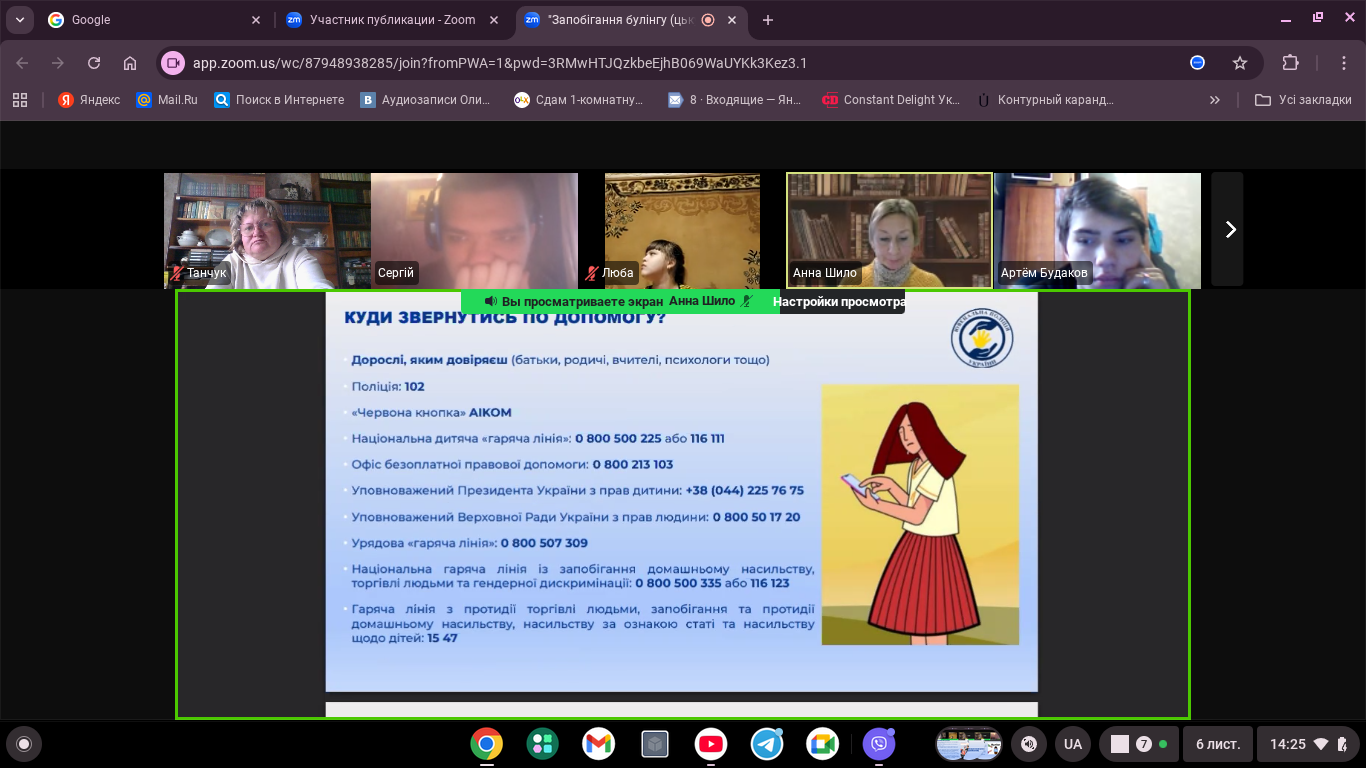Open the tab search dropdown arrow

(19, 20)
